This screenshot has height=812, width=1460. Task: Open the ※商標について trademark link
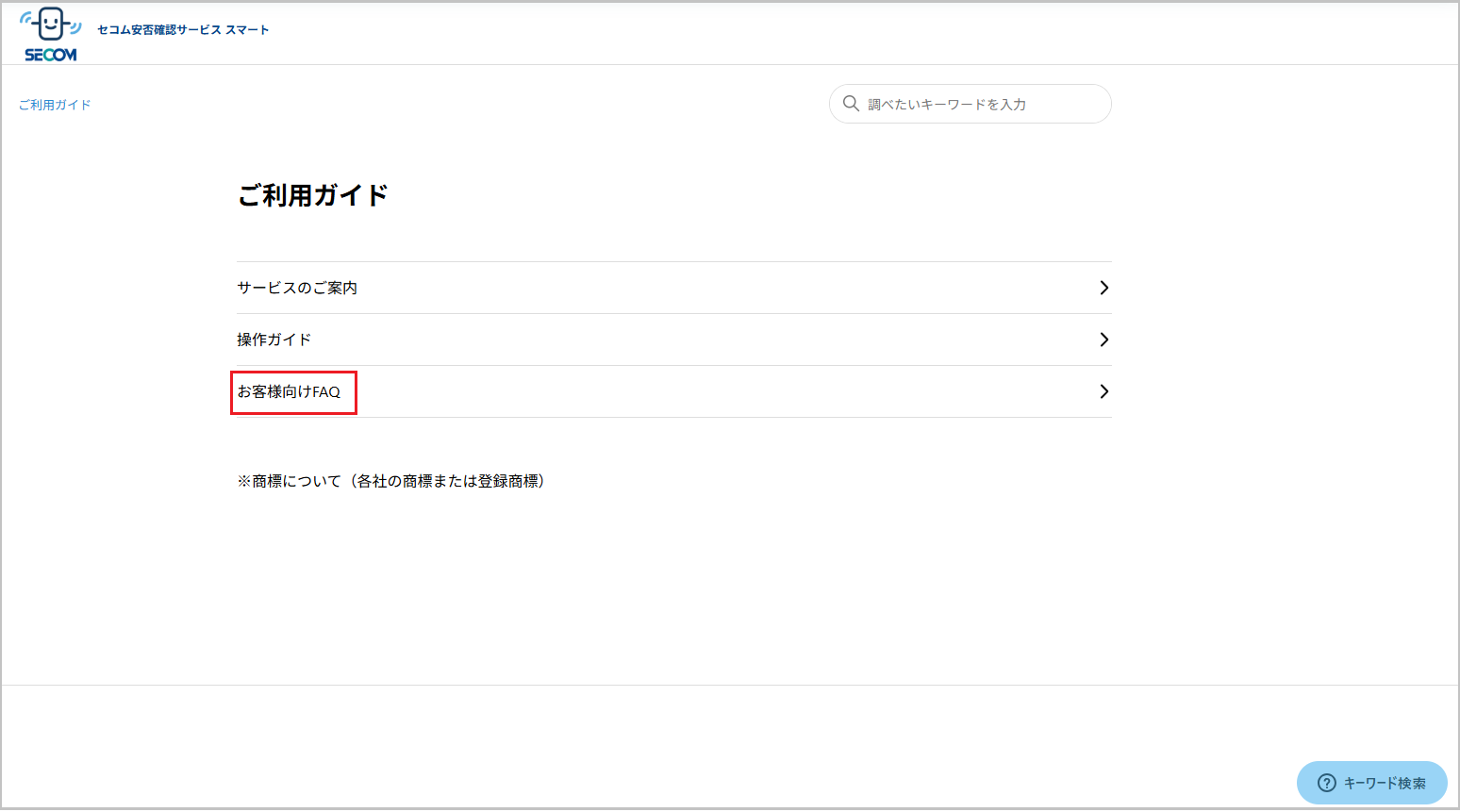pos(391,481)
